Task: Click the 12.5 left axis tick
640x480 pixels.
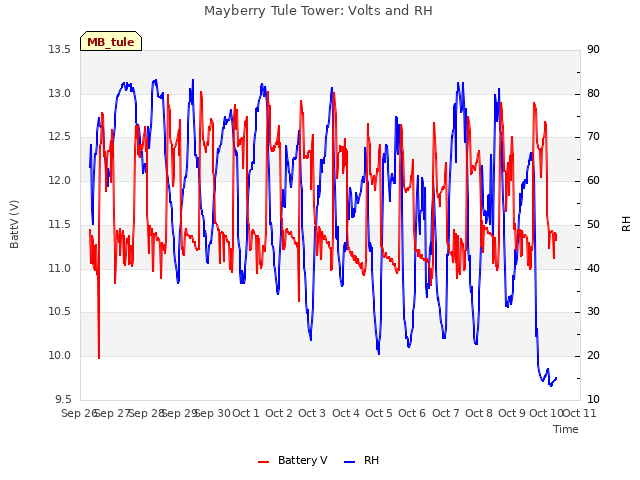Action: pos(60,136)
